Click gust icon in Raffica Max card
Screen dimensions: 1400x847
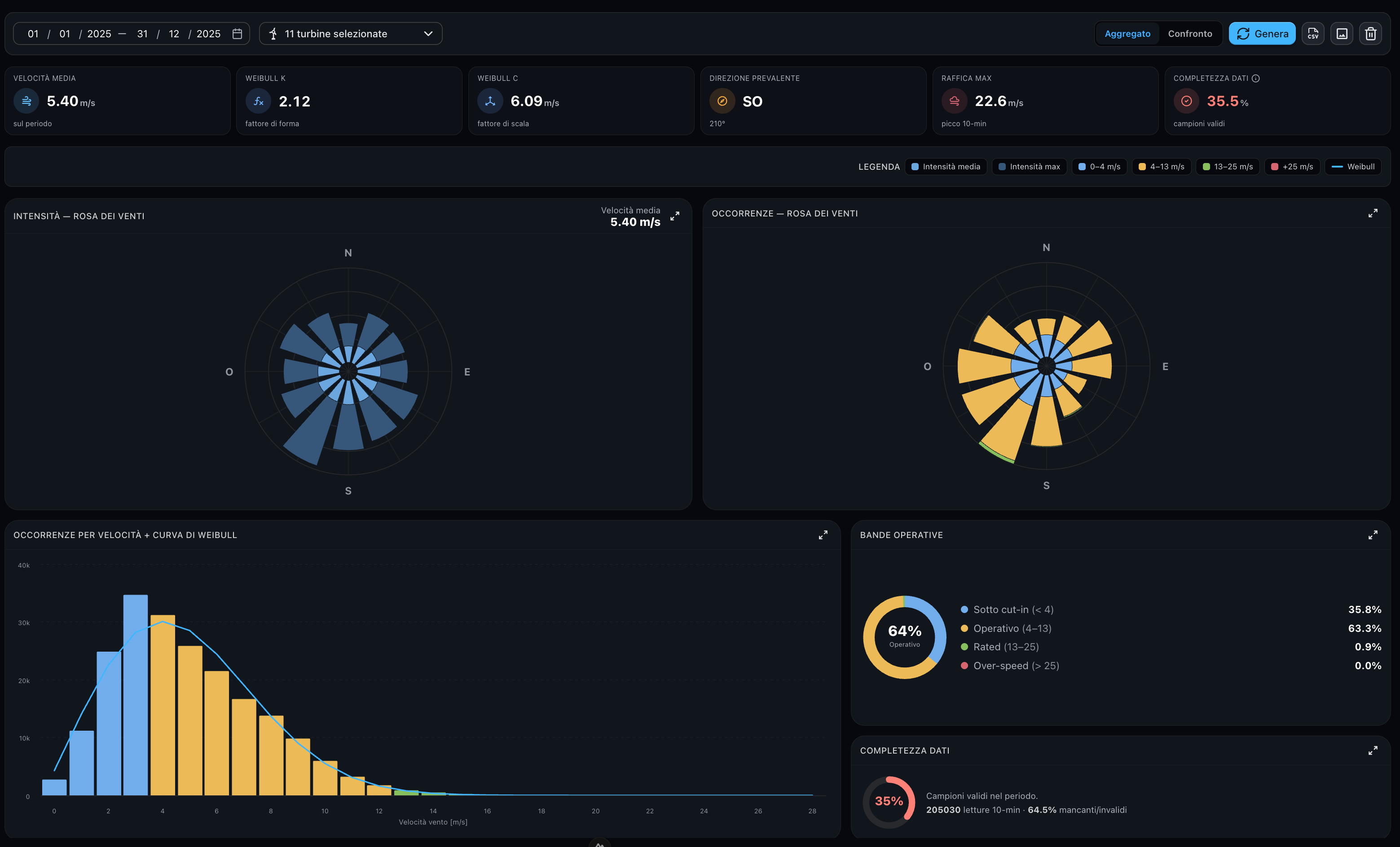[955, 101]
